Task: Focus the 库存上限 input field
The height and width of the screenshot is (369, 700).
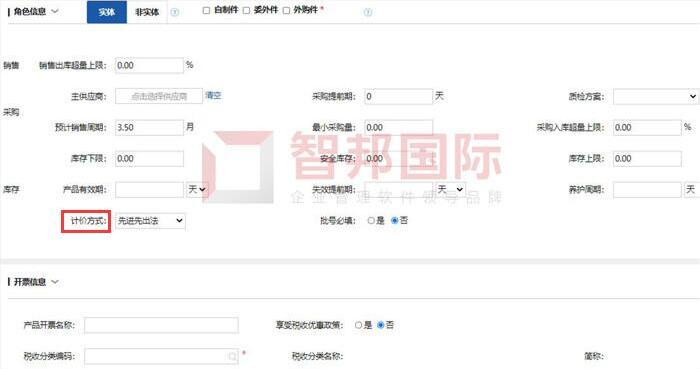Action: click(647, 159)
